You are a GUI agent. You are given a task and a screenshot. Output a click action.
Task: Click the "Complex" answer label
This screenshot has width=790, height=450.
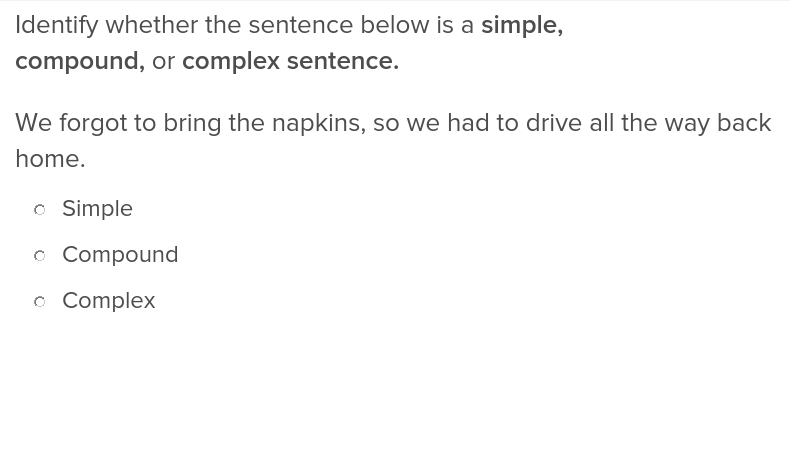108,301
